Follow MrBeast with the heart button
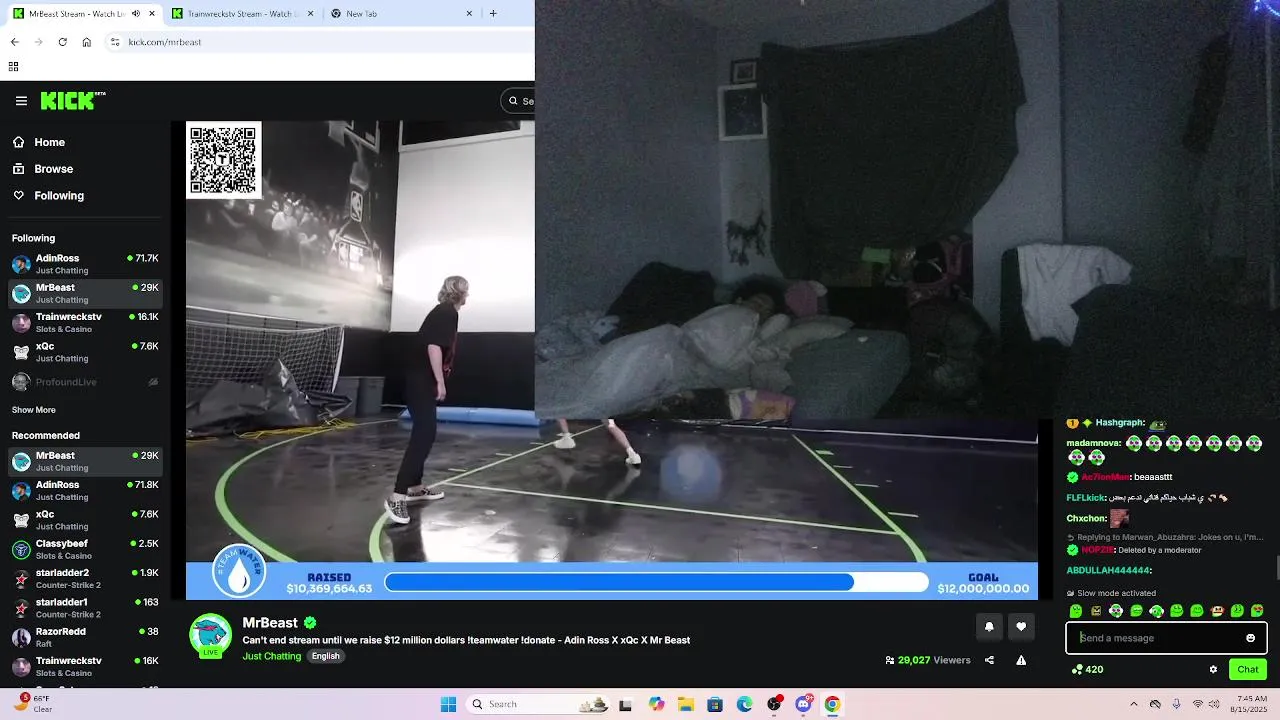The height and width of the screenshot is (720, 1280). click(x=1021, y=626)
